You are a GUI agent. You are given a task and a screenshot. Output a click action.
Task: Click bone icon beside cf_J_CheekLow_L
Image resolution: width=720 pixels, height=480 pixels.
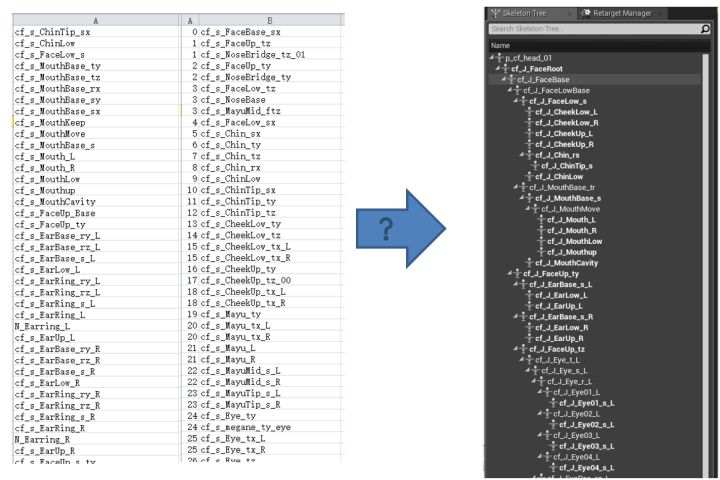click(x=529, y=112)
